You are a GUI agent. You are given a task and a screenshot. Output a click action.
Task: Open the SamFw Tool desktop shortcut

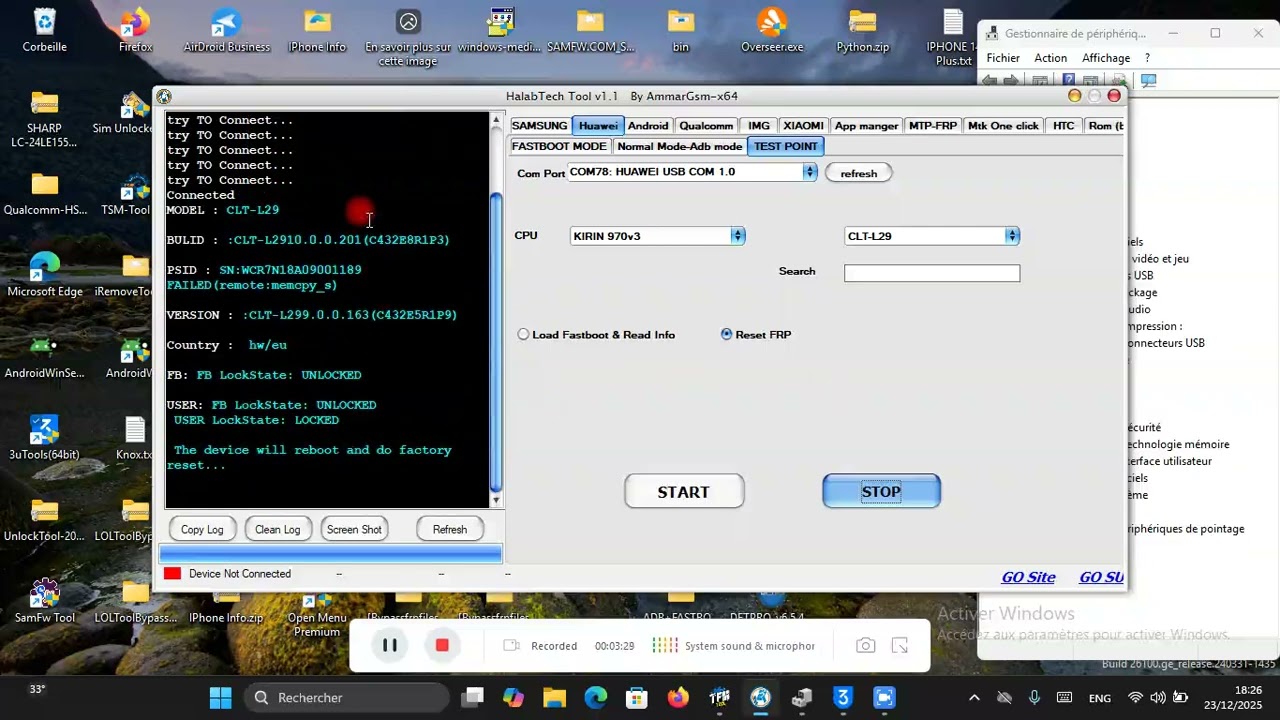45,601
